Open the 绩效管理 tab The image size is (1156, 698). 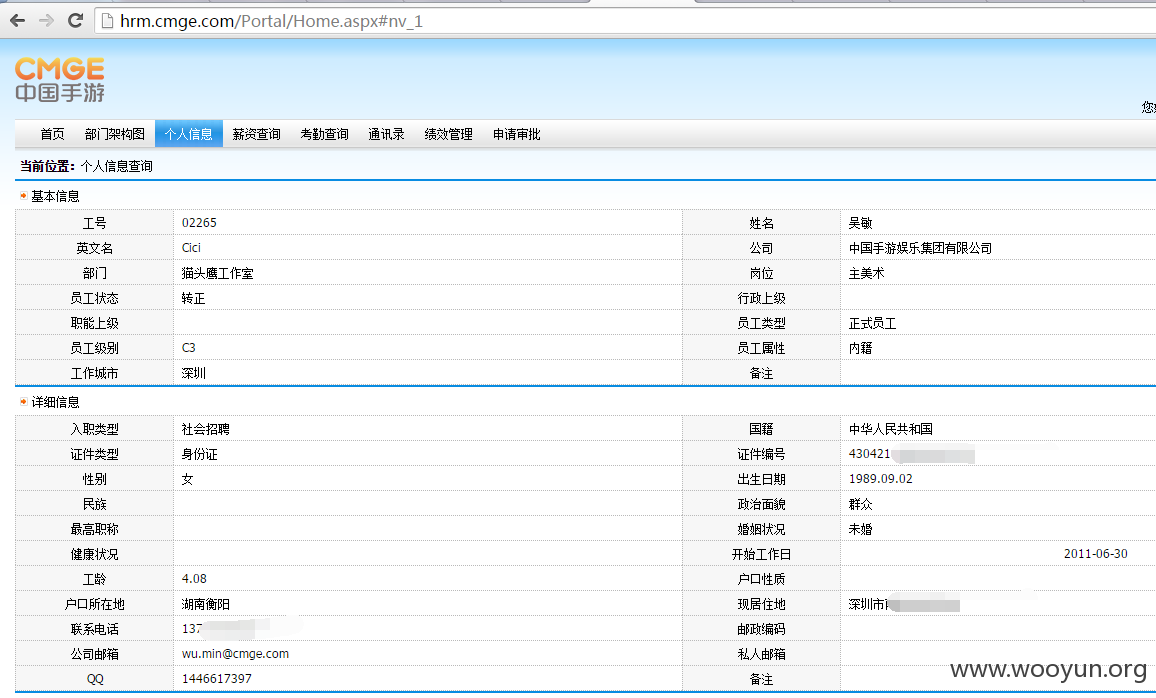click(448, 134)
